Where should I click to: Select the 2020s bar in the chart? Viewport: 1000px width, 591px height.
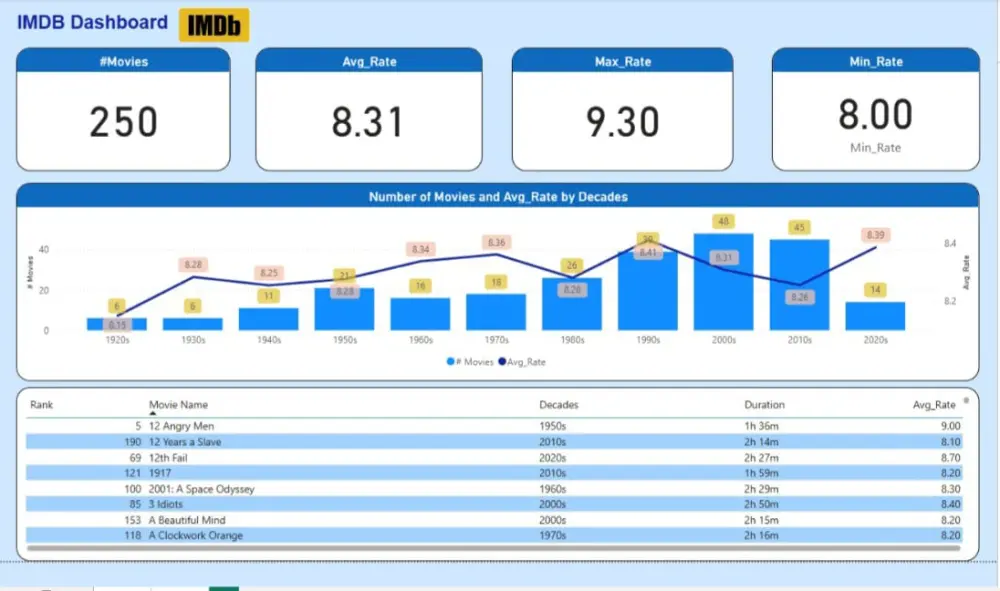pyautogui.click(x=874, y=315)
